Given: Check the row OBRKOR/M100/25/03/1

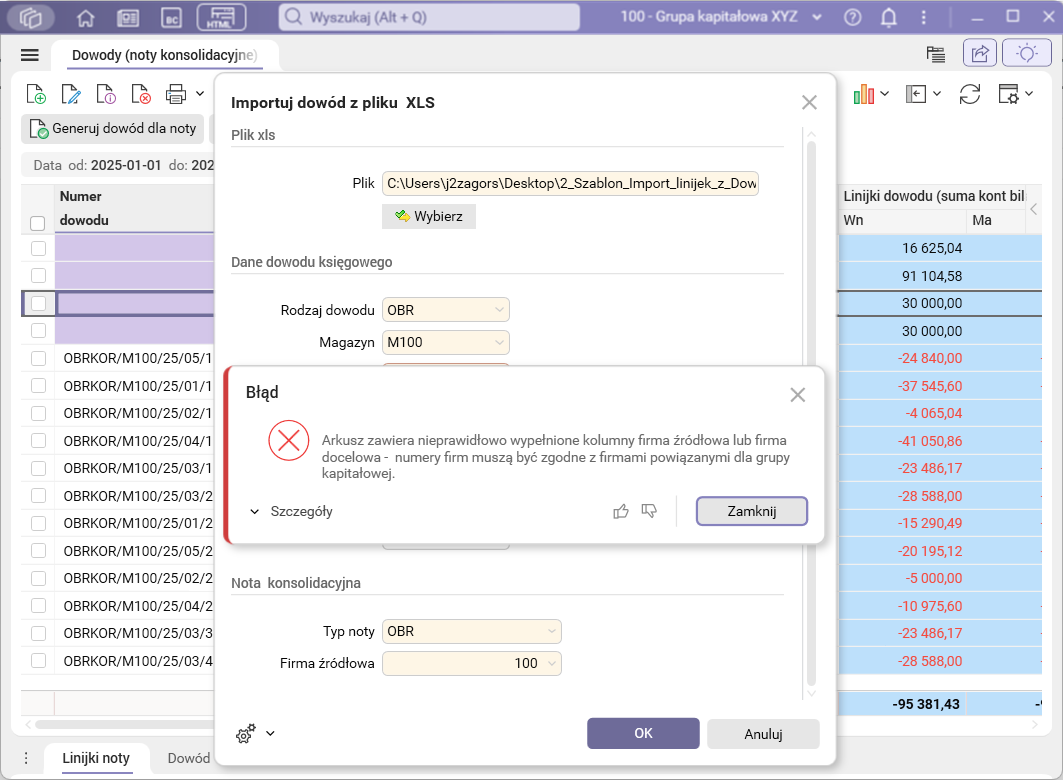Looking at the screenshot, I should [x=39, y=468].
